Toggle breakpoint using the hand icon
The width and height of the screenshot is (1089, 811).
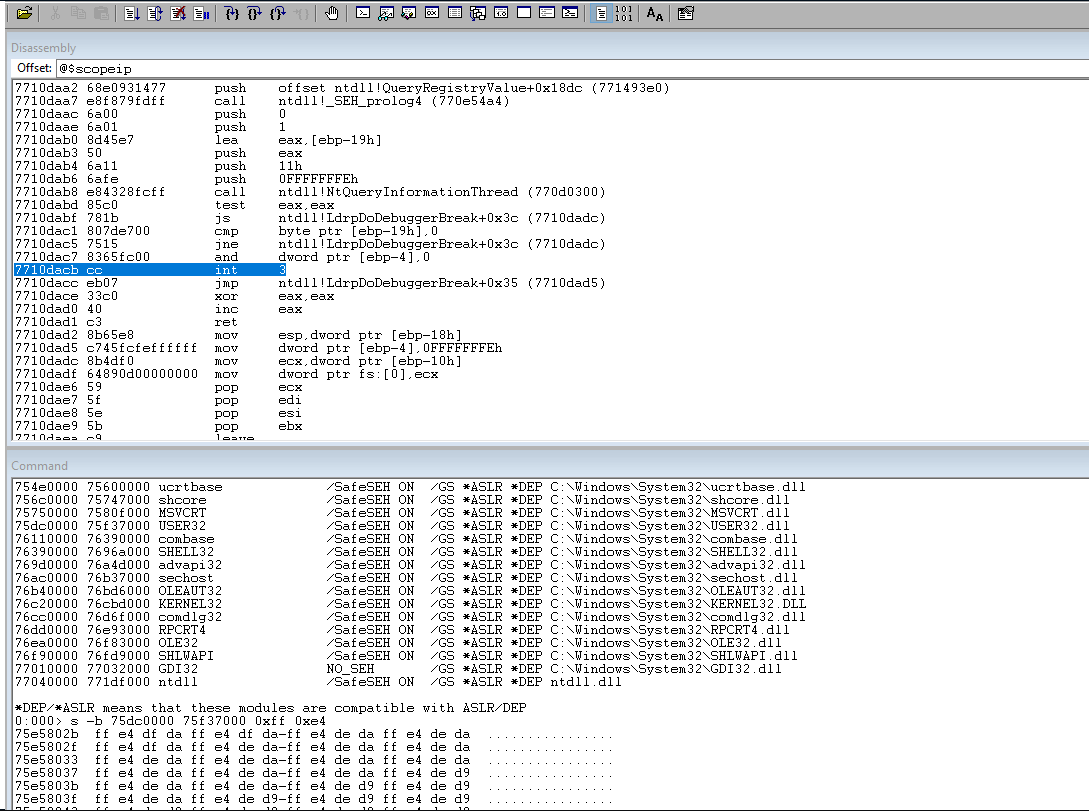pyautogui.click(x=332, y=14)
